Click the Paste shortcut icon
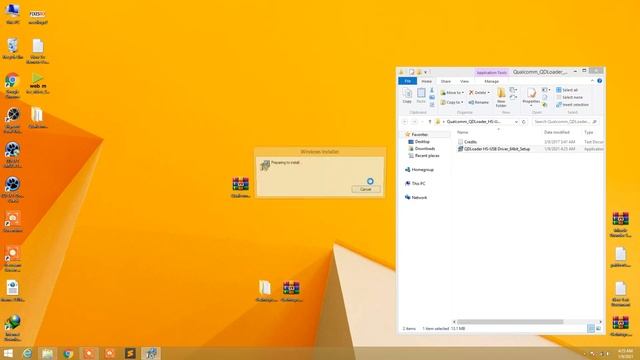The width and height of the screenshot is (640, 360). pyautogui.click(x=432, y=104)
